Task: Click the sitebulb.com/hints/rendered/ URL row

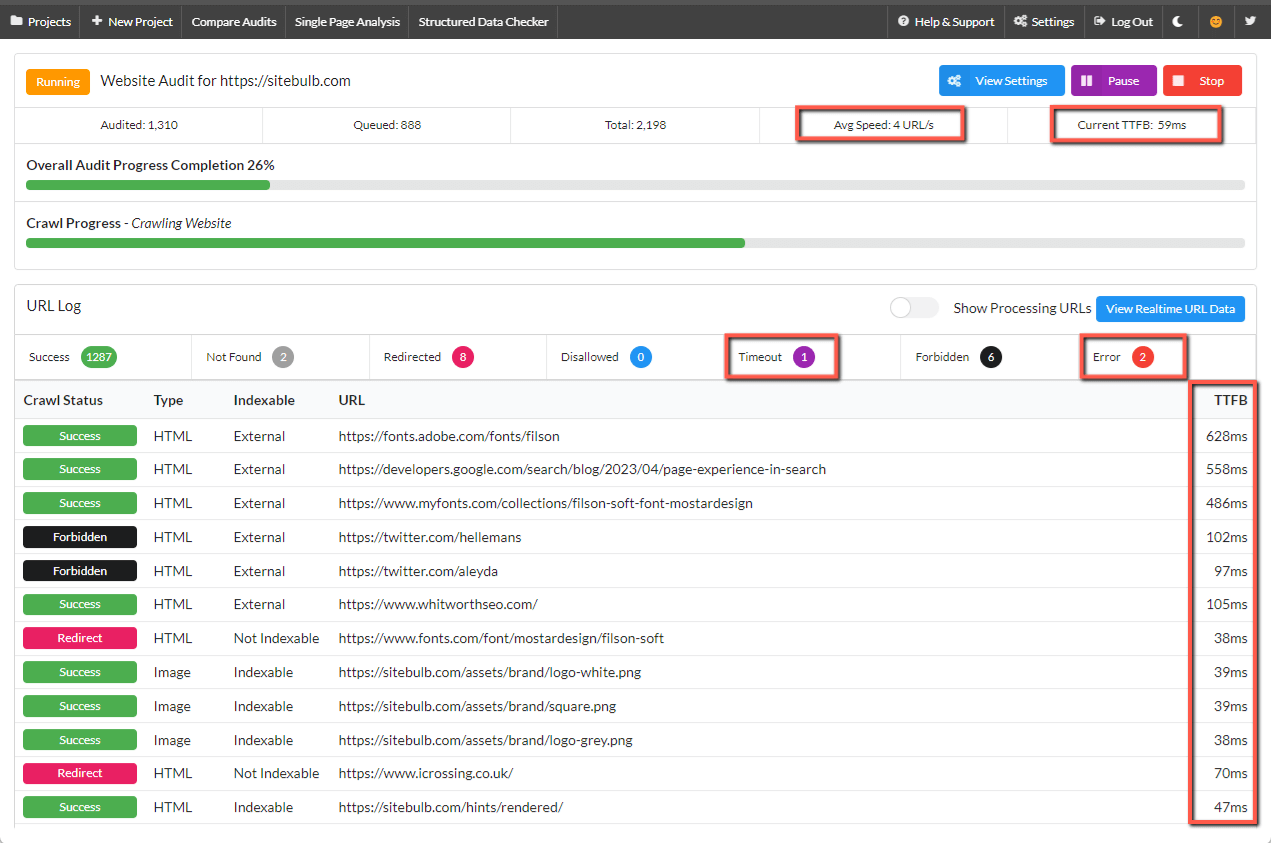Action: click(450, 807)
